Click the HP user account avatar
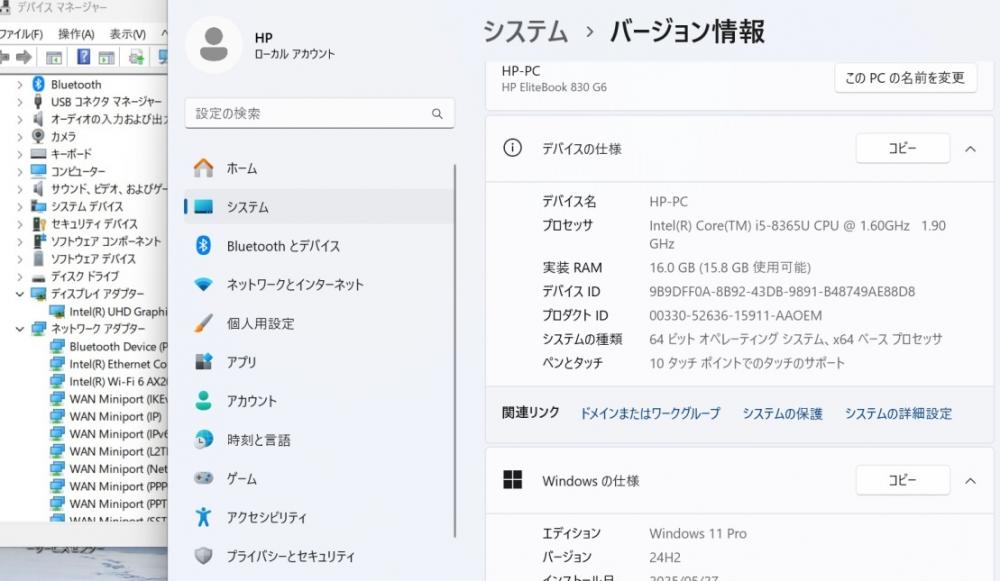Image resolution: width=1000 pixels, height=581 pixels. [x=214, y=45]
